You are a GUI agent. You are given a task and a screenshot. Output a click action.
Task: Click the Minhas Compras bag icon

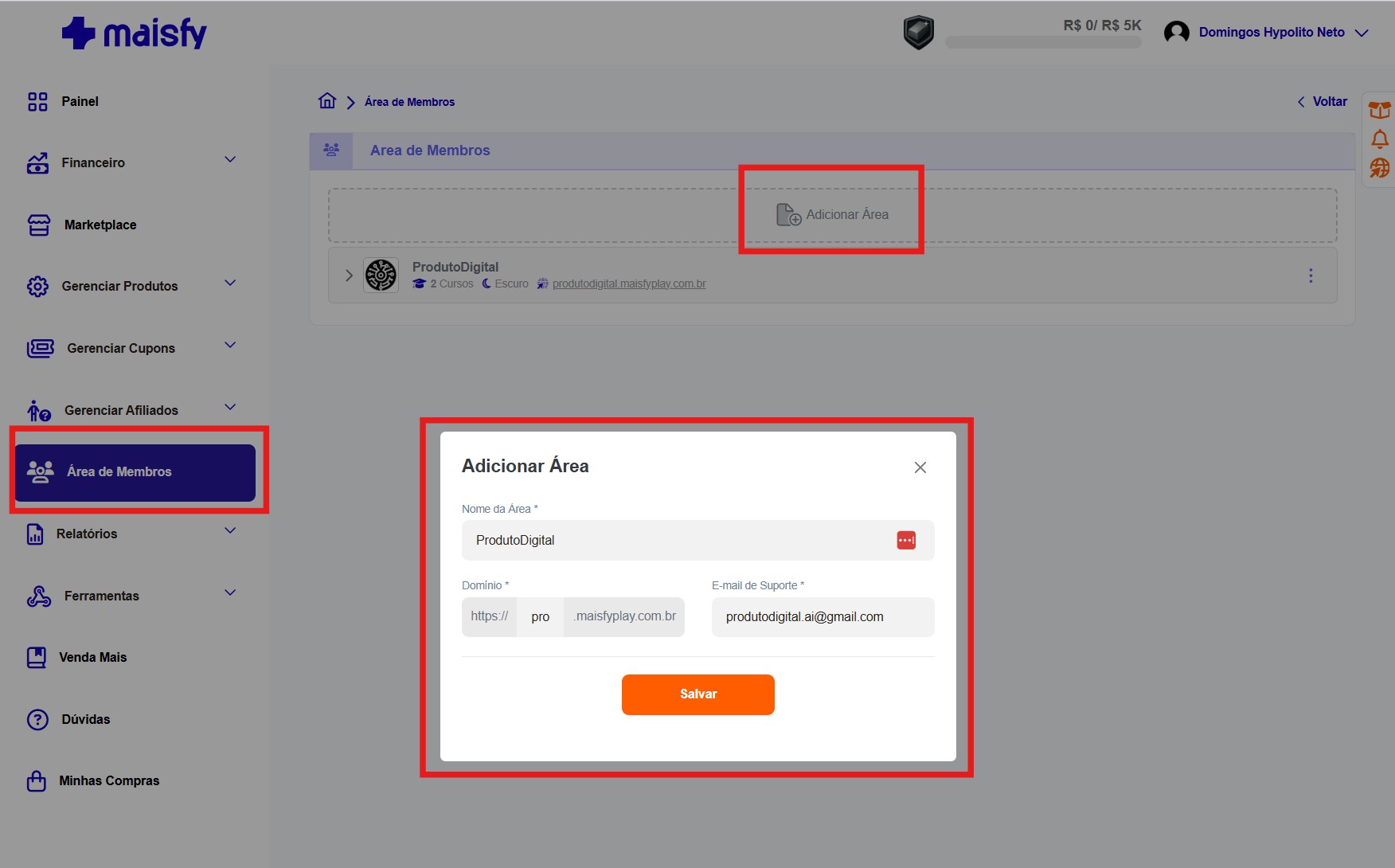37,780
